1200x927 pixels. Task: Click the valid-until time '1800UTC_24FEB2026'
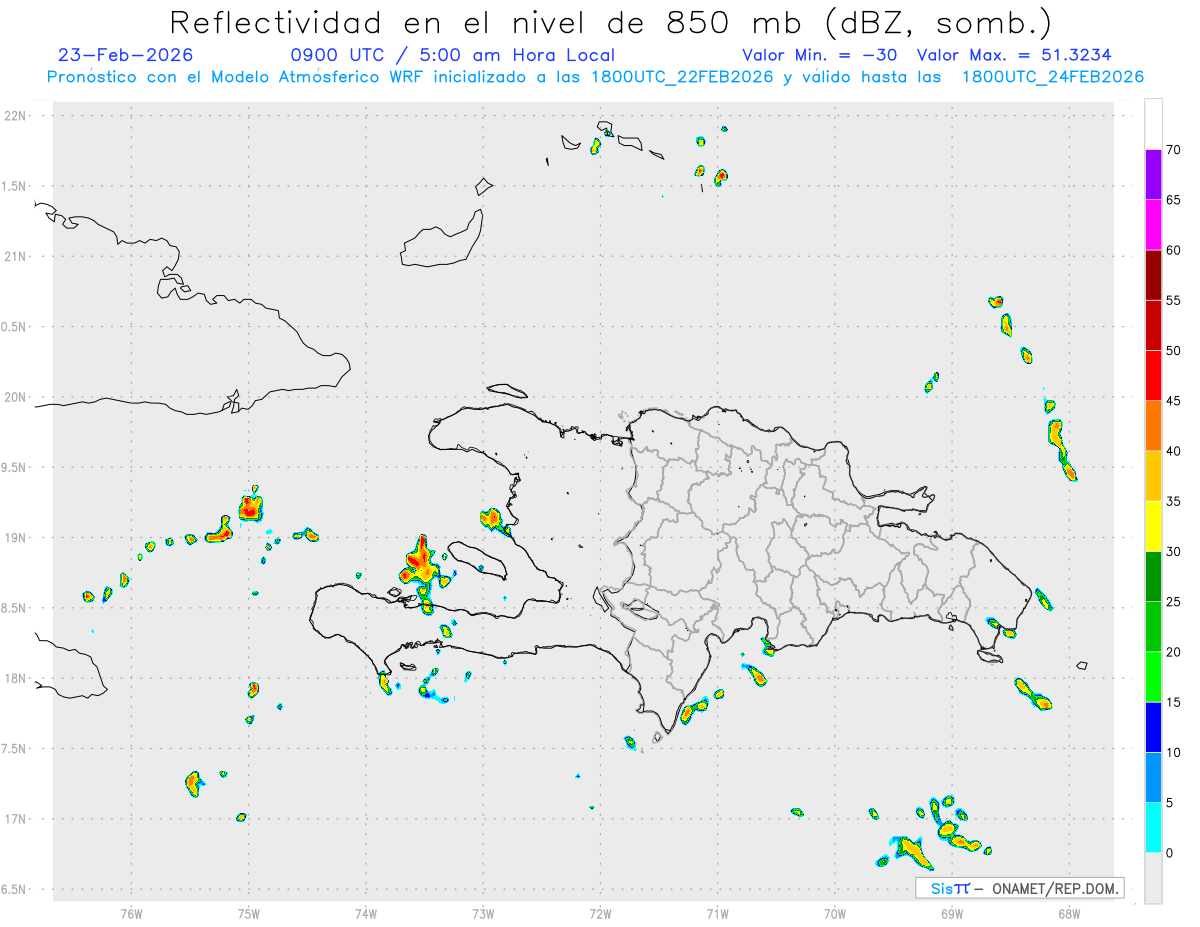coord(1053,77)
